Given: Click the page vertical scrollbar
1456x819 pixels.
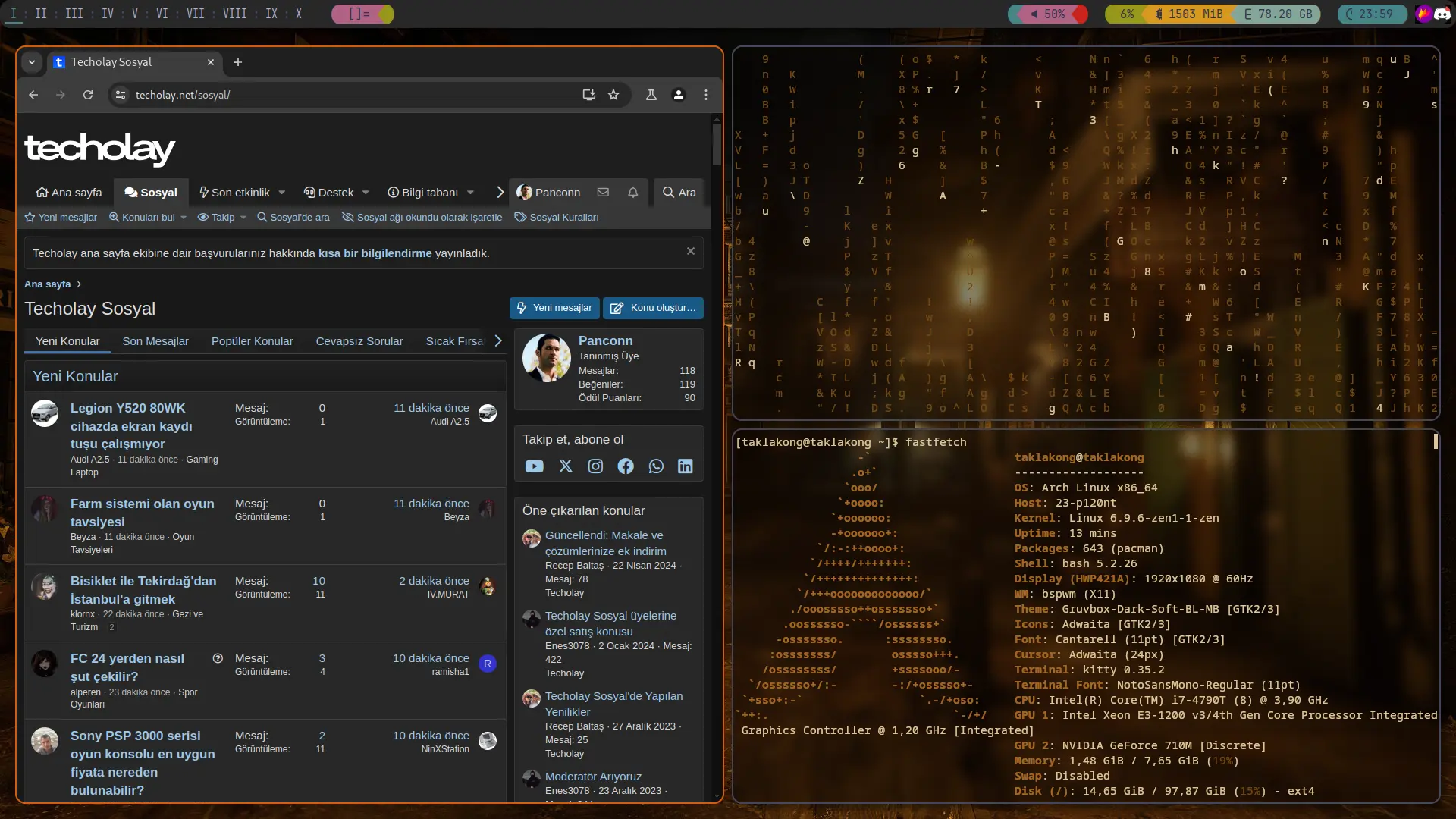Looking at the screenshot, I should click(x=717, y=144).
